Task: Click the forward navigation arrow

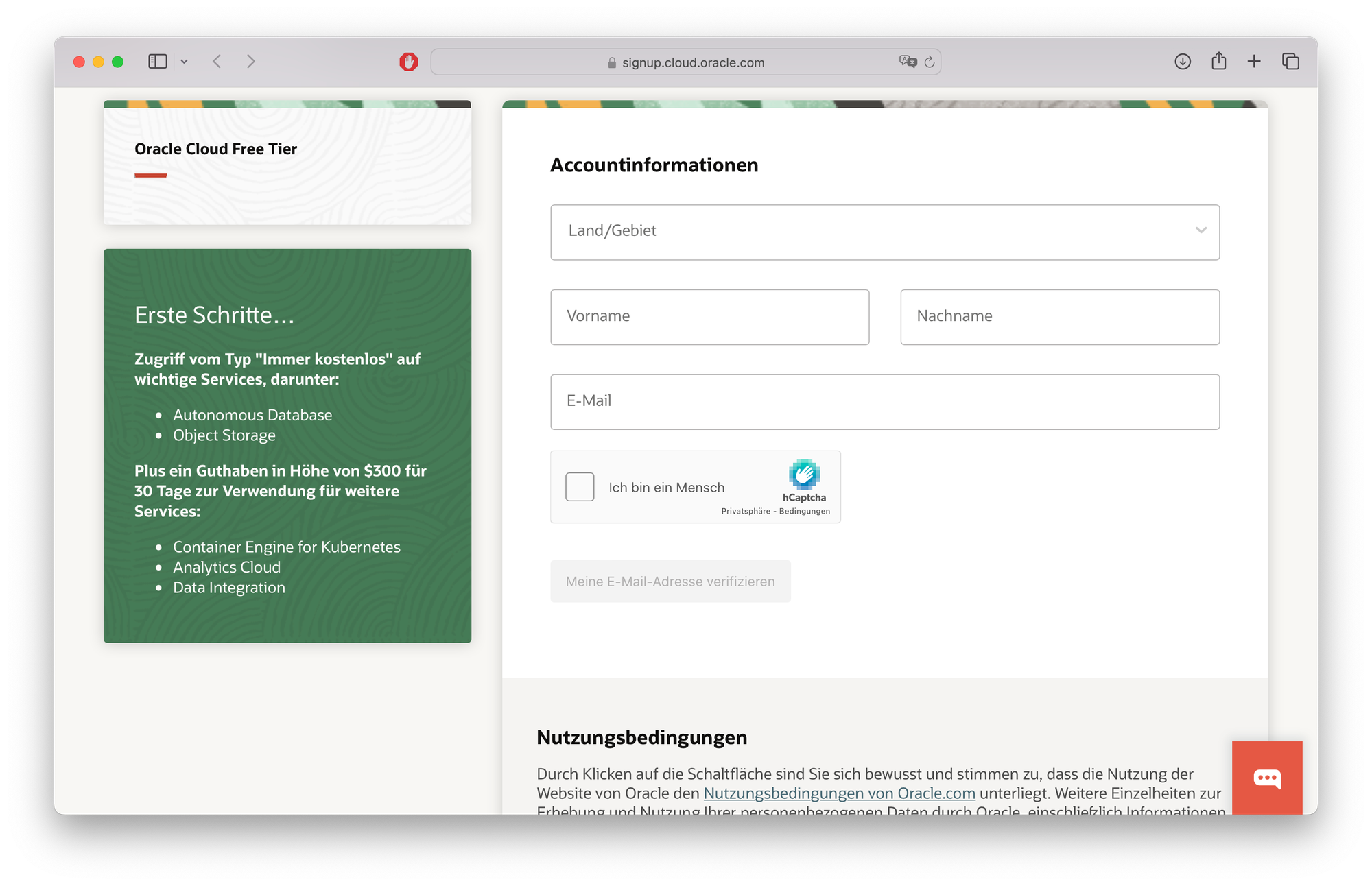Action: (251, 61)
